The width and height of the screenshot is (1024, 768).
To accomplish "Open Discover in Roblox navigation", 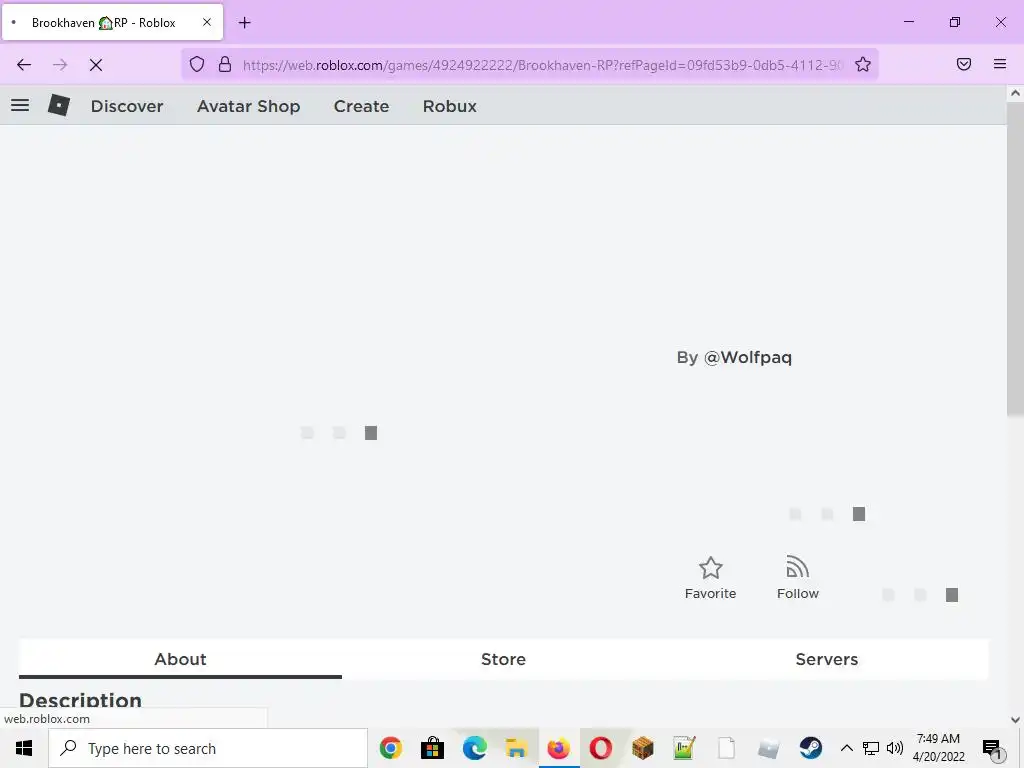I will [x=127, y=106].
